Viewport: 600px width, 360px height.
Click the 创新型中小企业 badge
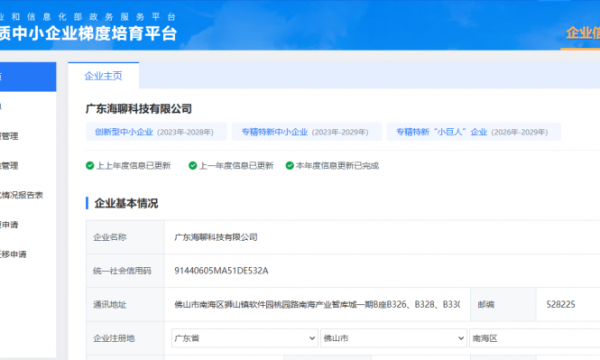pos(156,132)
